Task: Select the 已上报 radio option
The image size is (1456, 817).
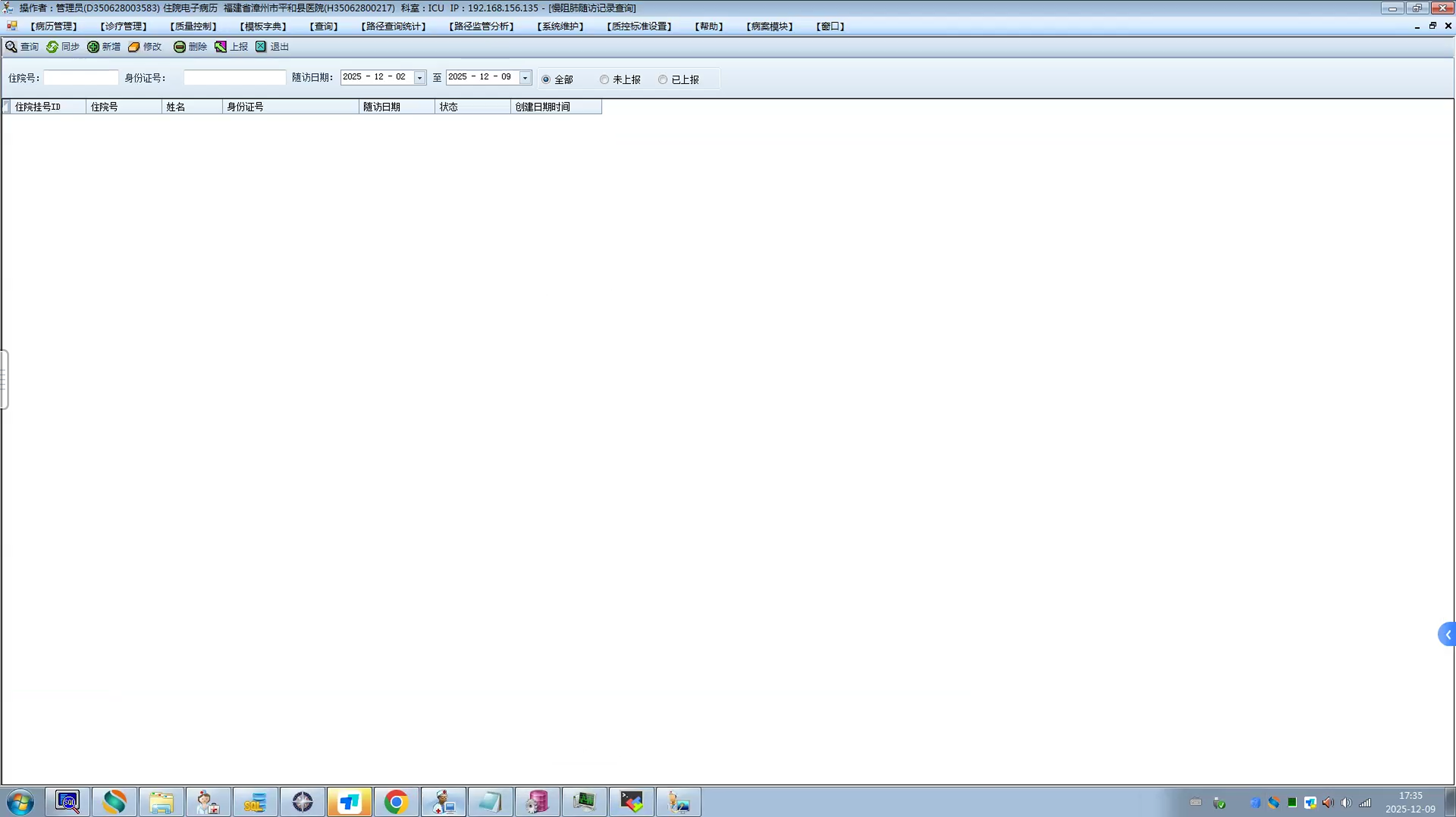Action: (x=662, y=80)
